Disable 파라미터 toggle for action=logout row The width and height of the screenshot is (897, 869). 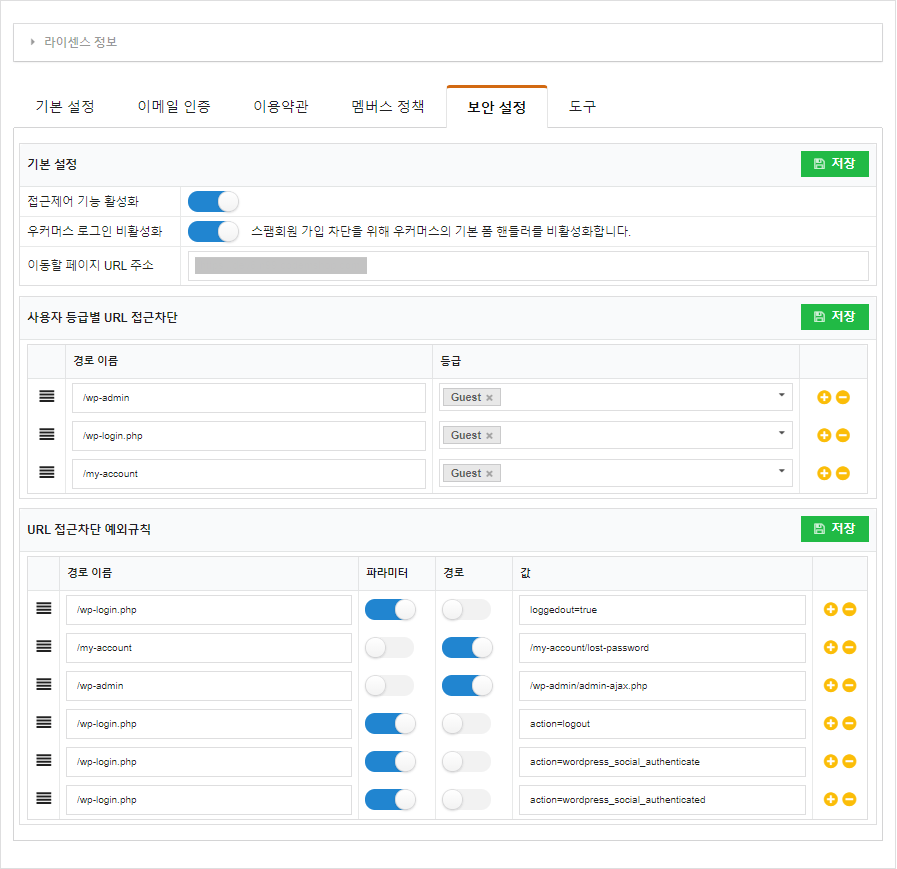[390, 724]
